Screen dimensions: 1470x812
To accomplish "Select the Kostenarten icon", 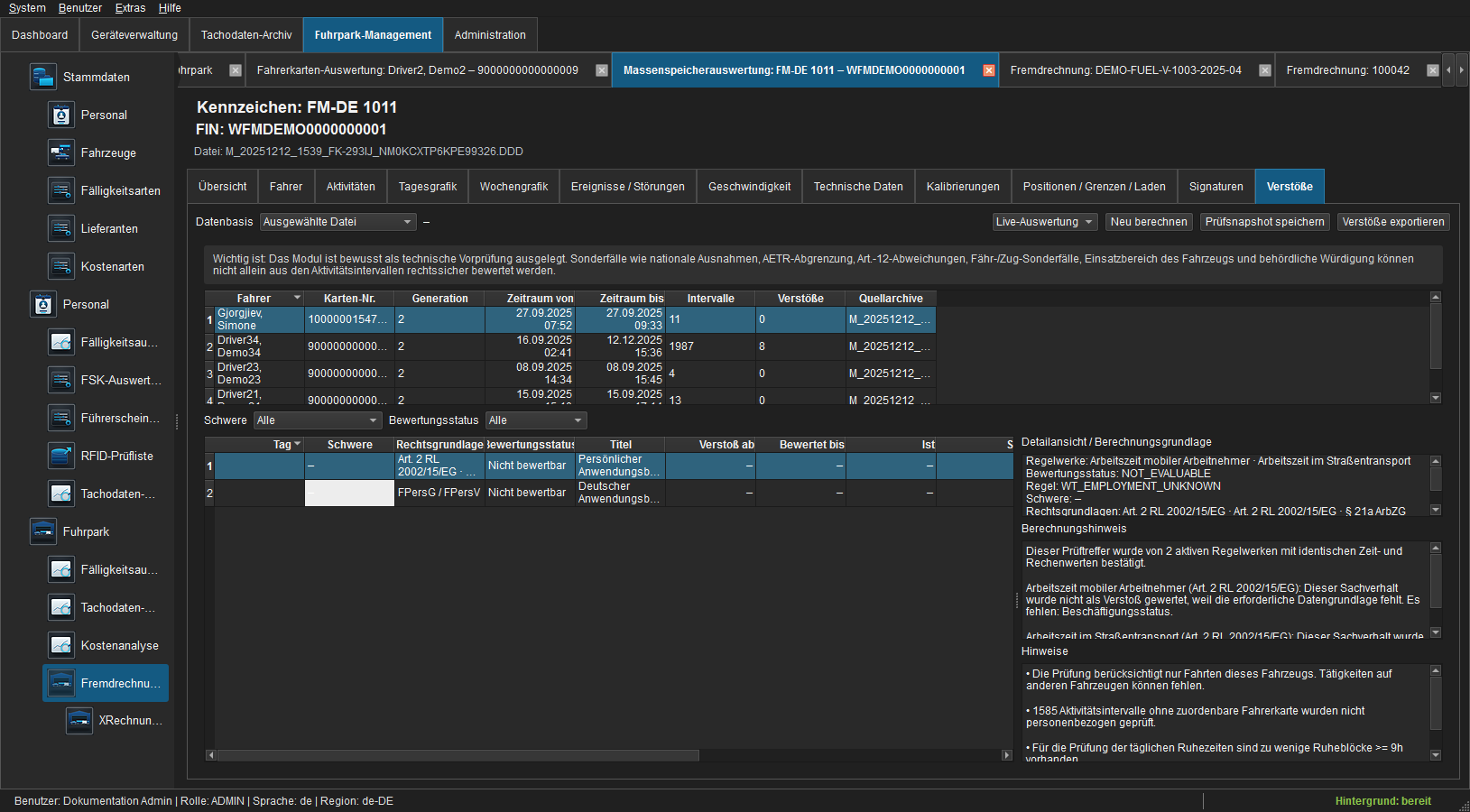I will click(60, 266).
